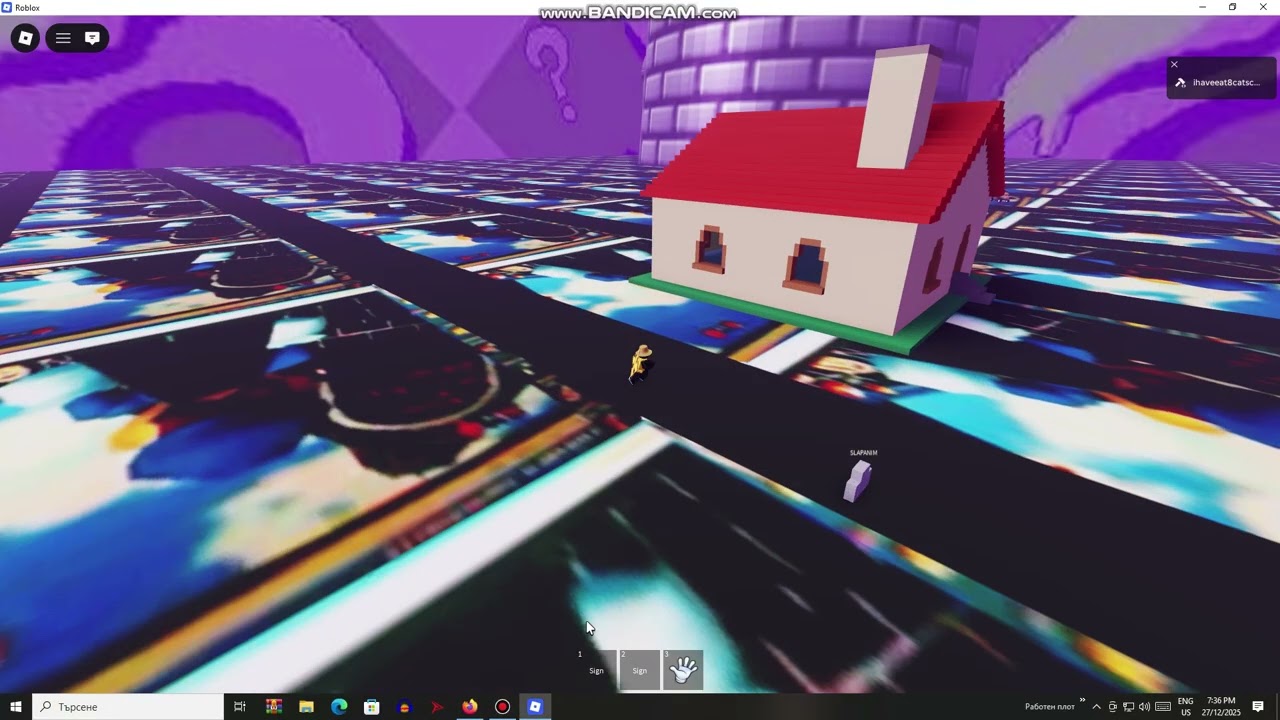Open the hamburger menu in Roblox topbar

point(63,38)
